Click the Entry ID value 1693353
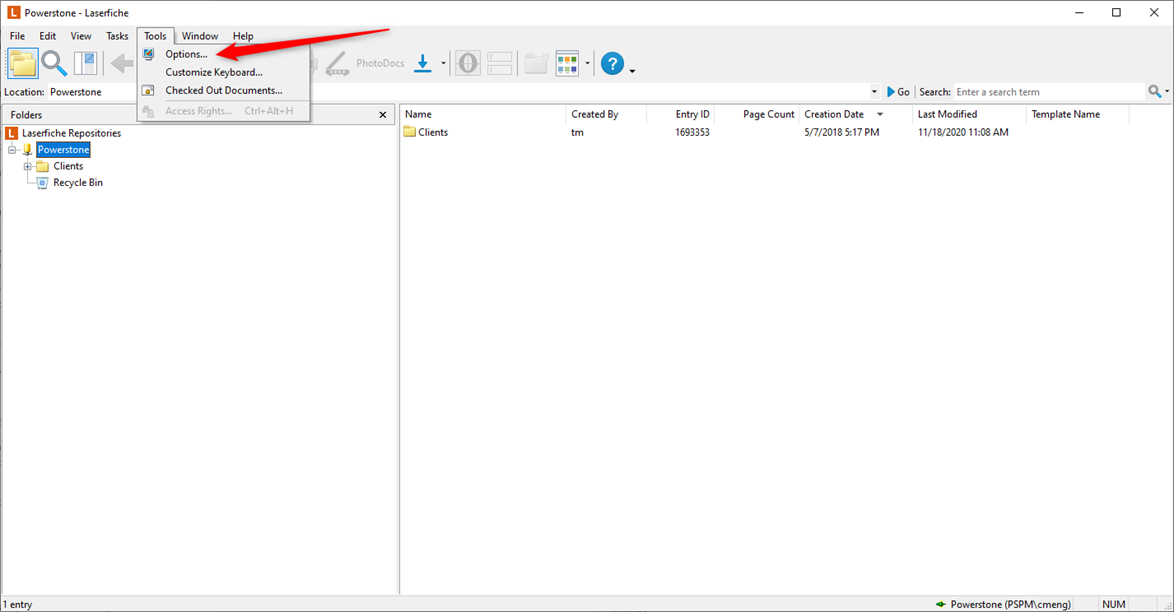 tap(692, 132)
